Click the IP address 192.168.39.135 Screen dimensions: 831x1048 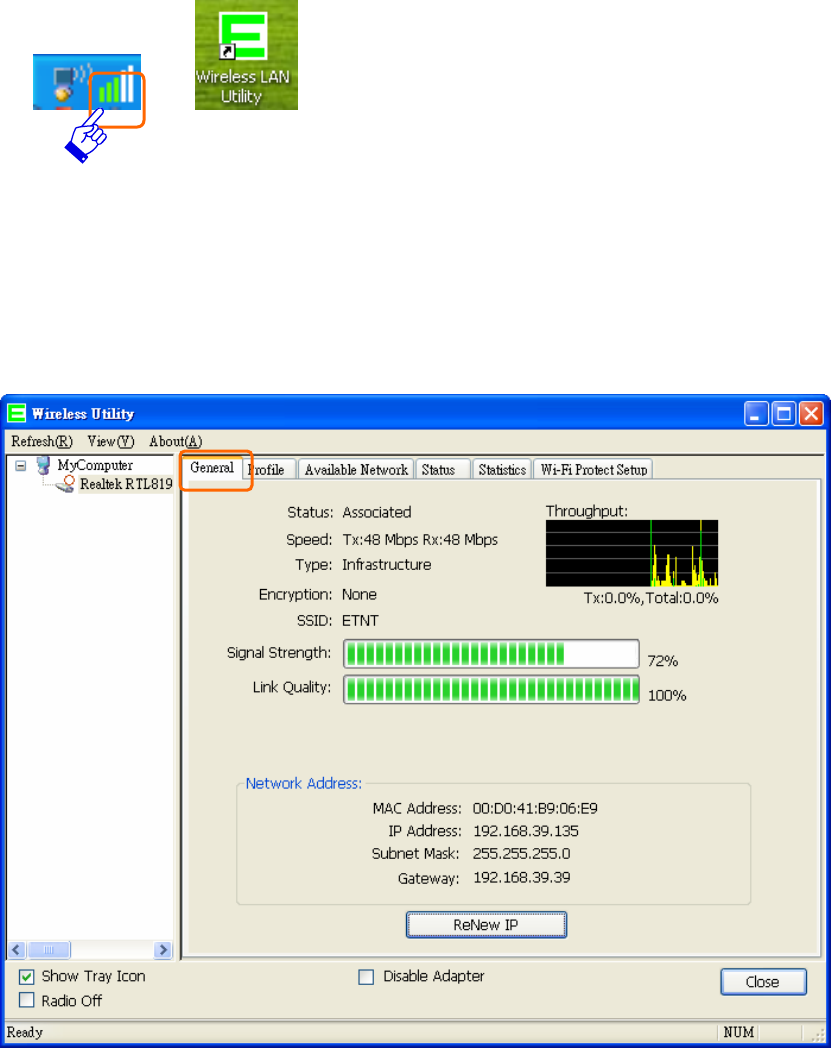(526, 831)
